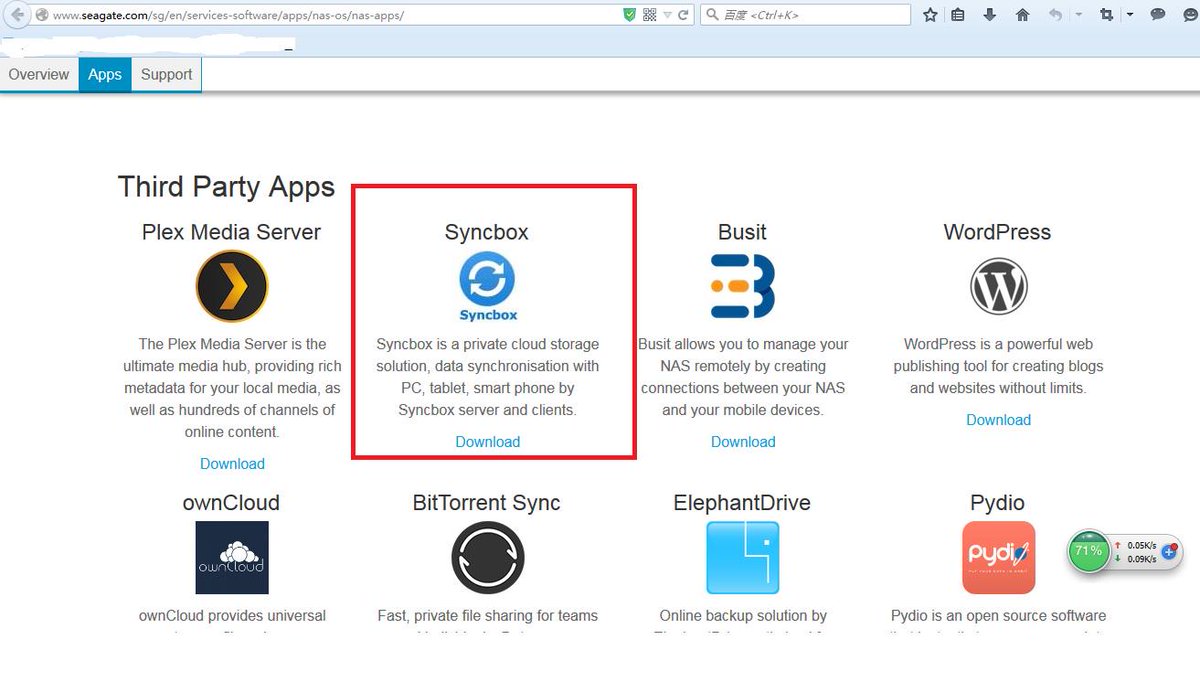The image size is (1200, 682).
Task: Click the 0.09K/s download speed reading
Action: coord(1141,559)
